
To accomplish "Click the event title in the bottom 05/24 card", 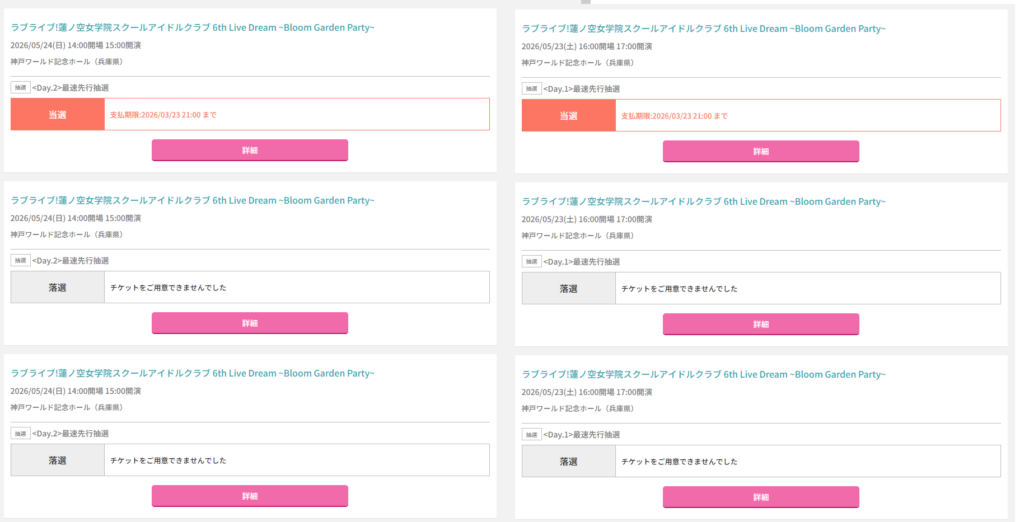I will 192,373.
